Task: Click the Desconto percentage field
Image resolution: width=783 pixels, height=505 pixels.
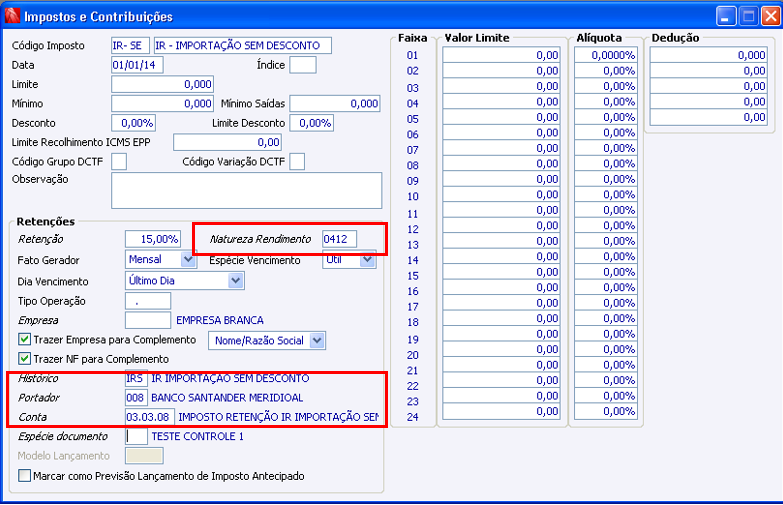Action: [133, 123]
